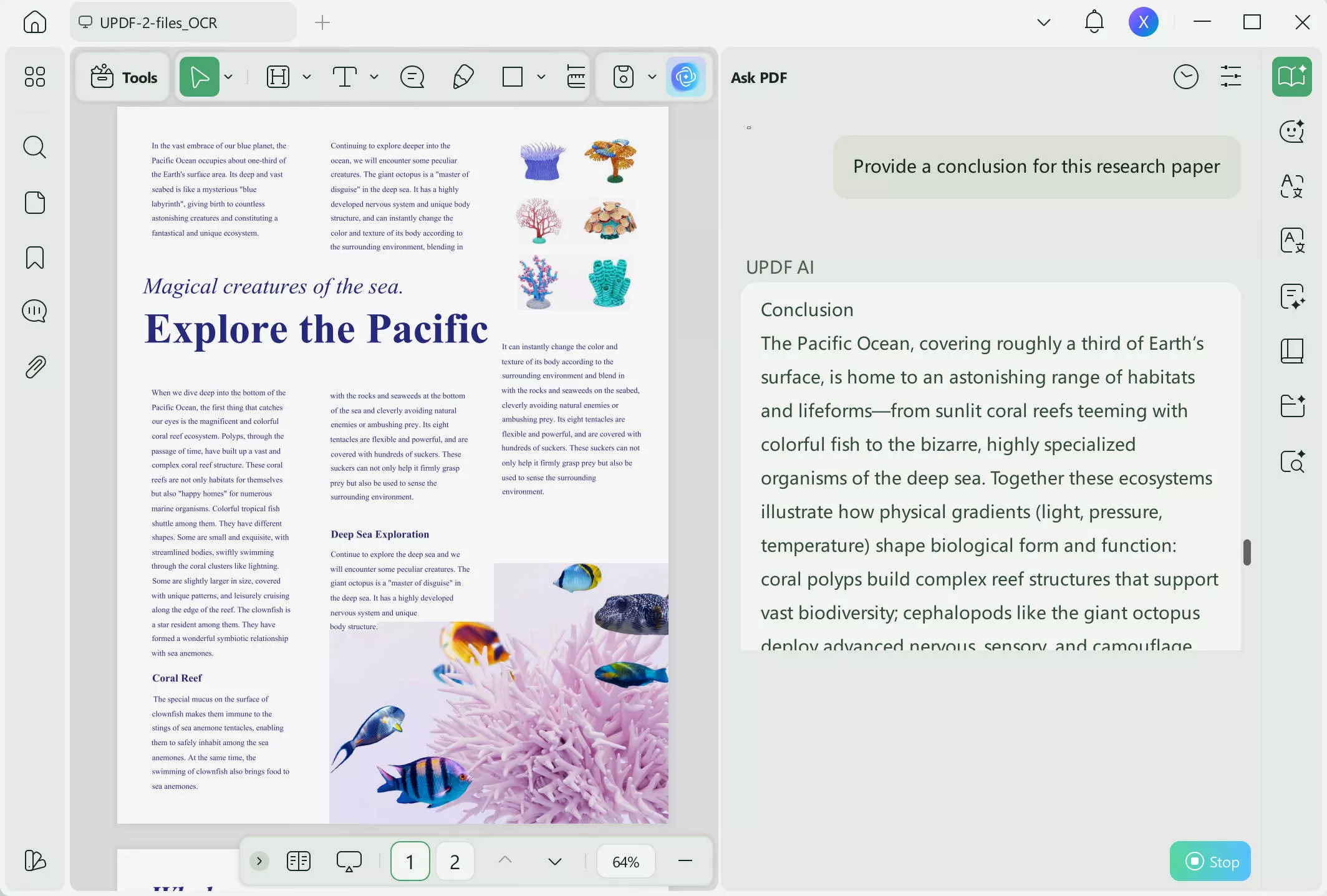
Task: Open the bookmarks panel
Action: [35, 258]
